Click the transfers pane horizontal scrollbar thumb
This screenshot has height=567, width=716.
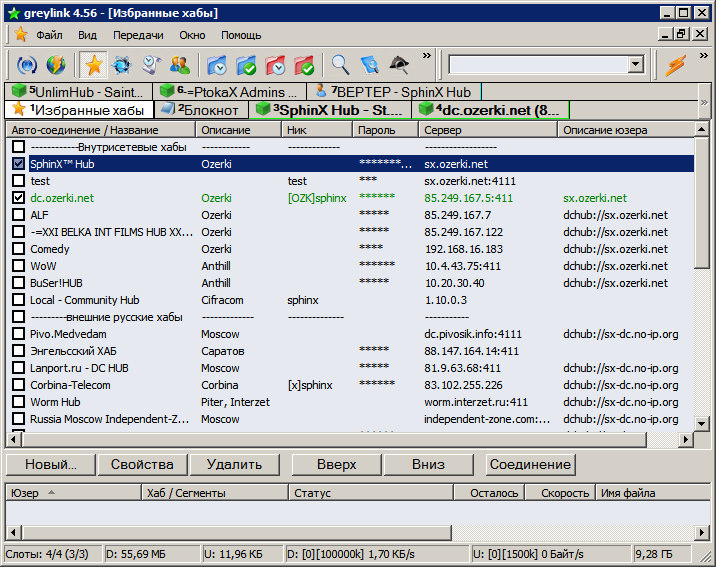[236, 532]
